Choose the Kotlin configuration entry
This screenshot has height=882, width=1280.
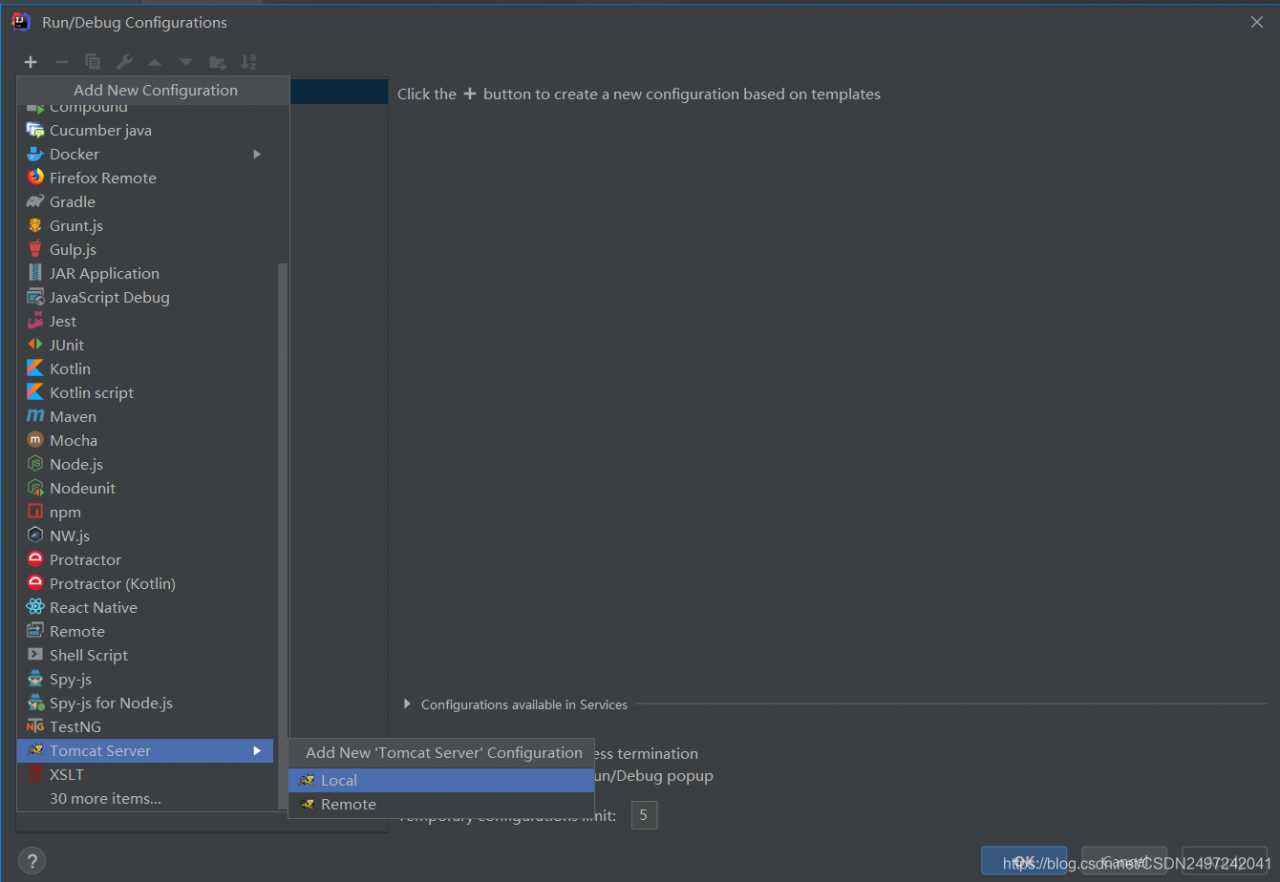click(145, 369)
